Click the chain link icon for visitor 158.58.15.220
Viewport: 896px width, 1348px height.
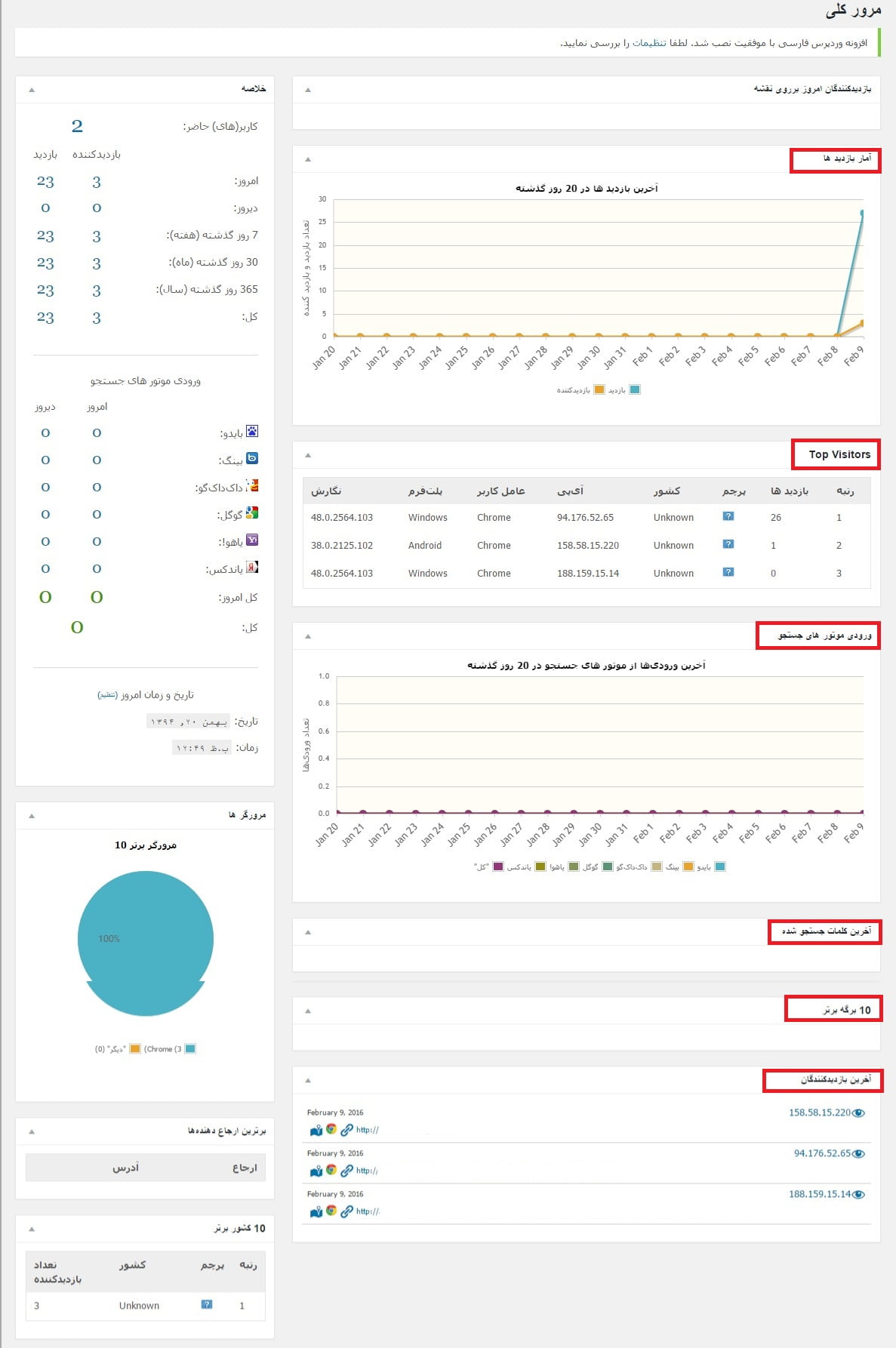tap(346, 1130)
